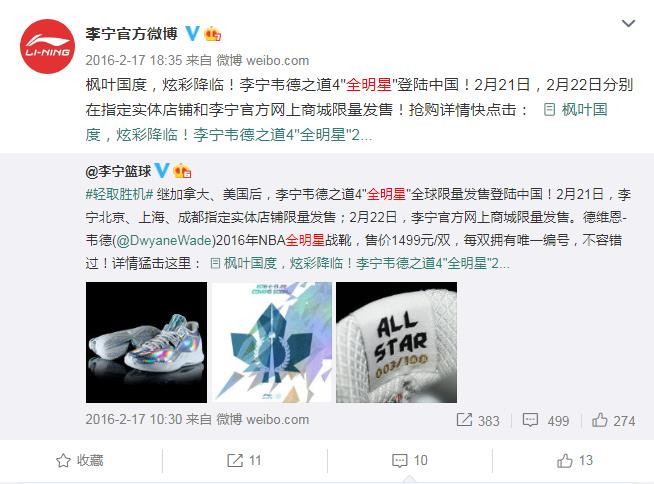Open the Li-Ning logo avatar
Viewport: 654px width, 484px height.
tap(47, 46)
